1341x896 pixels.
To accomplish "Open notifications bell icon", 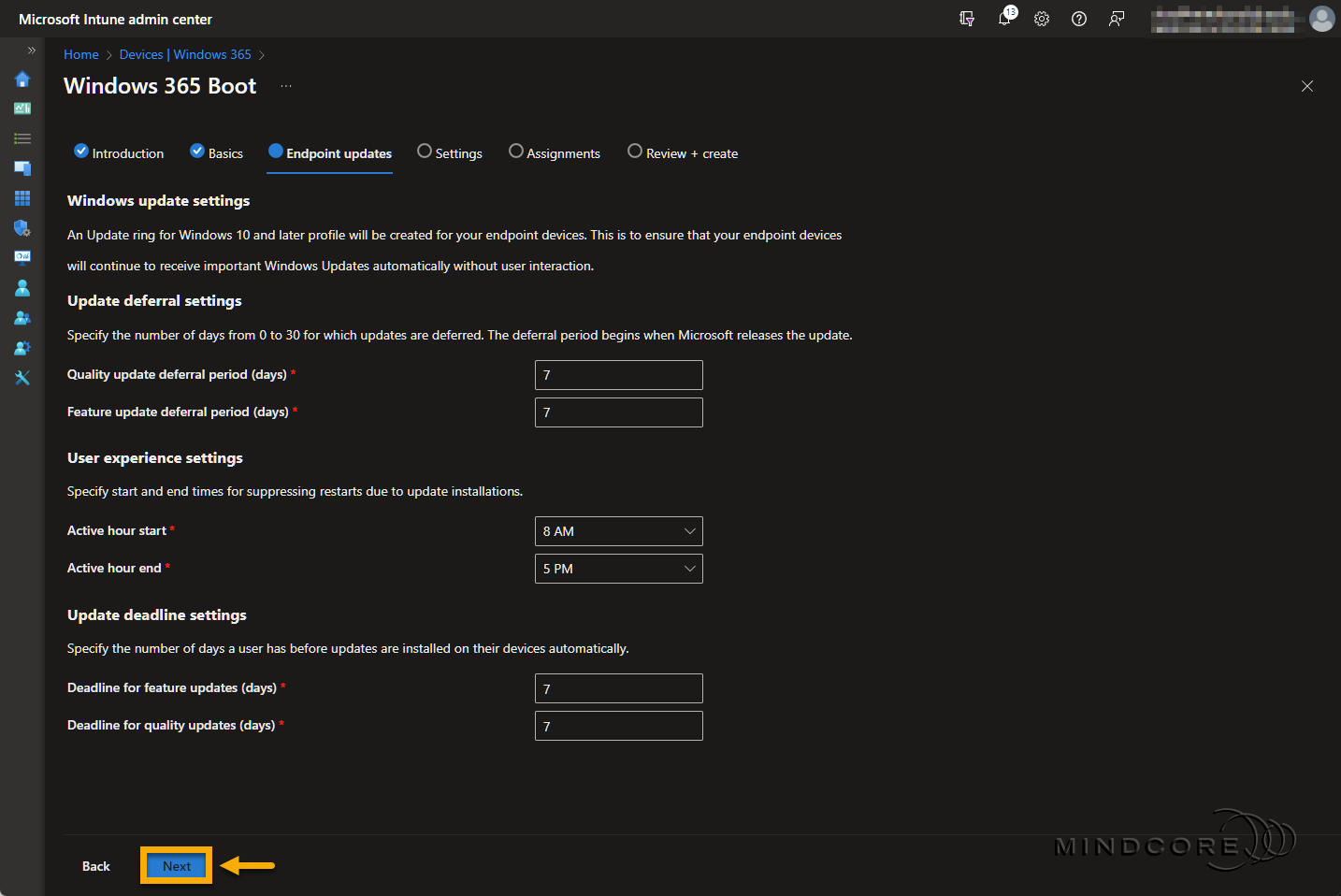I will (x=1005, y=19).
